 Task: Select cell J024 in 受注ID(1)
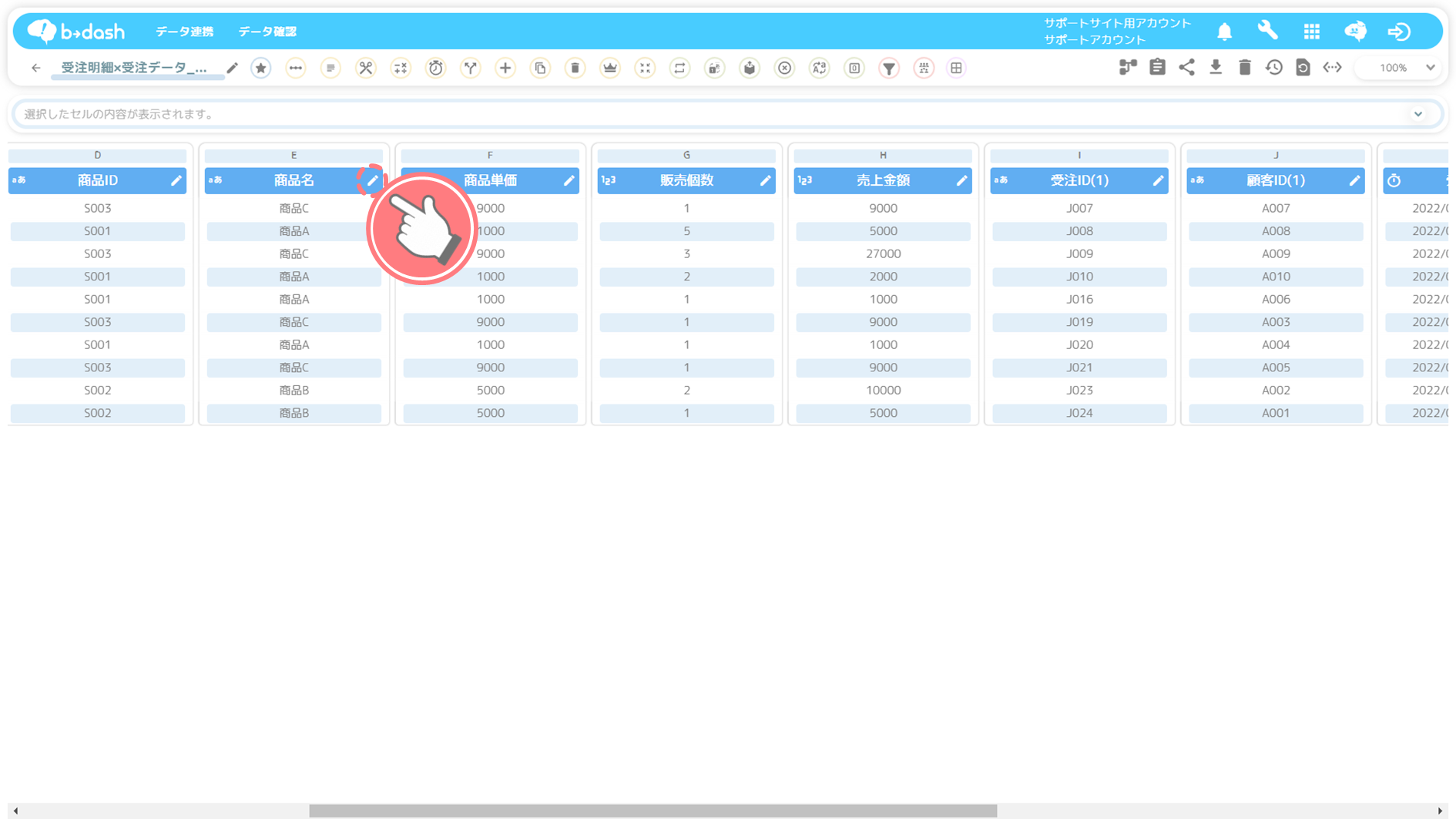pos(1079,413)
